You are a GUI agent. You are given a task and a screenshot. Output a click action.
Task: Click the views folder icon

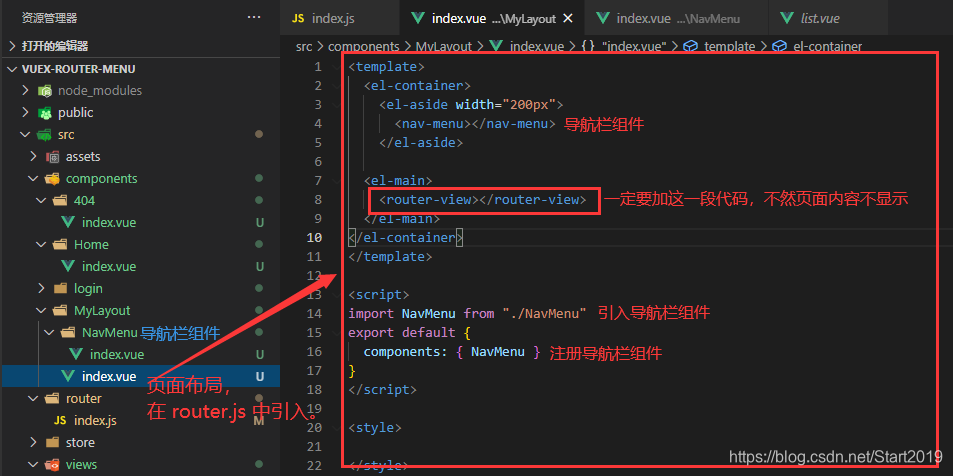(x=52, y=464)
